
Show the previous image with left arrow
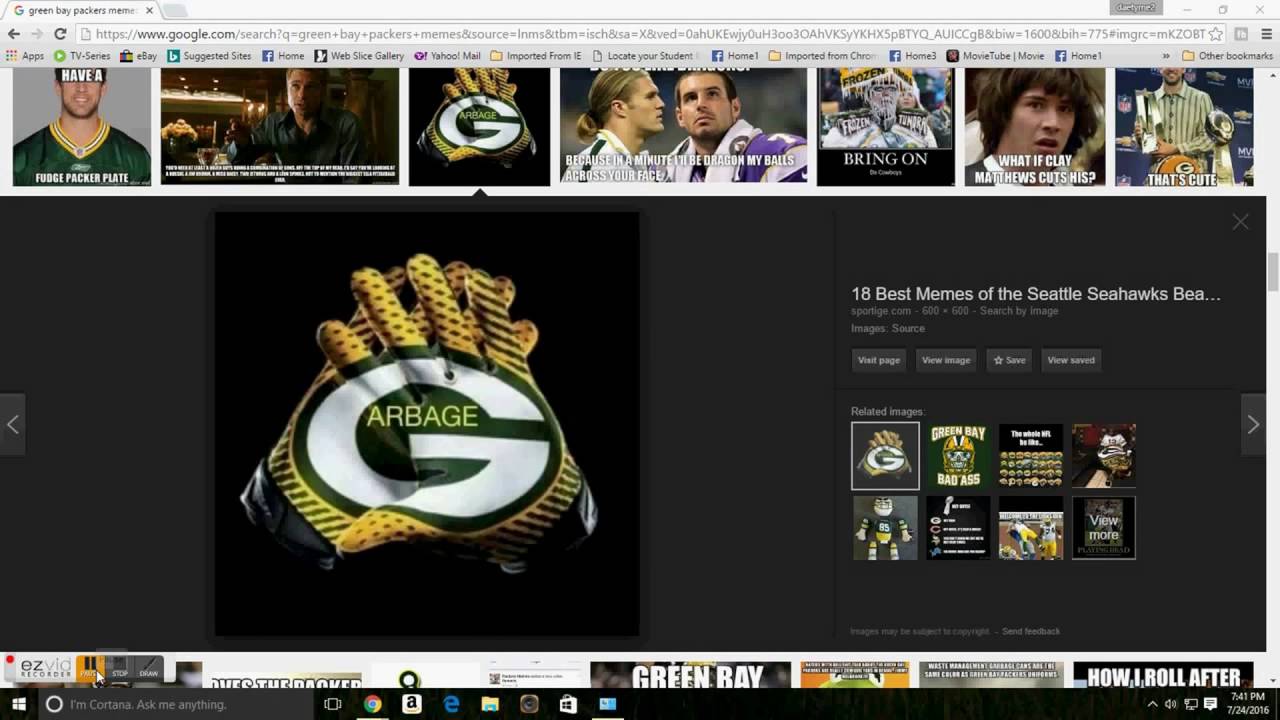point(12,424)
